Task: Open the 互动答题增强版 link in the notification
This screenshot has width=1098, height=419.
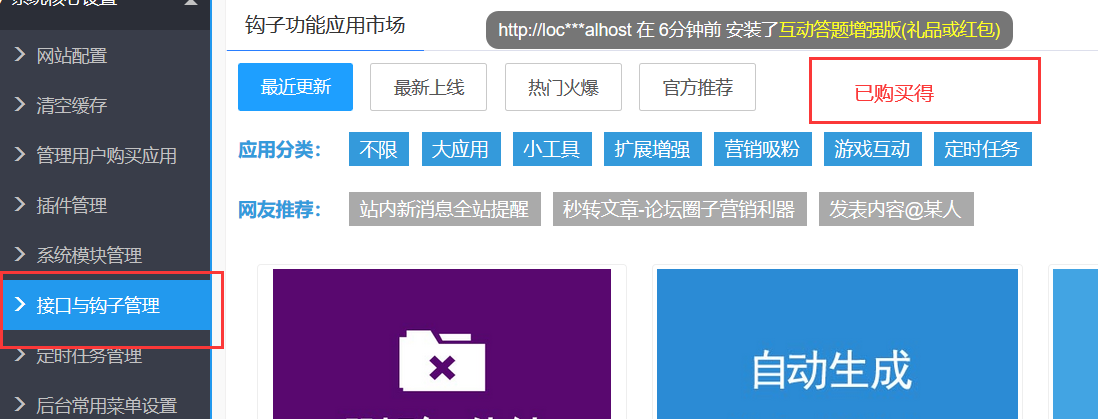Action: [890, 30]
